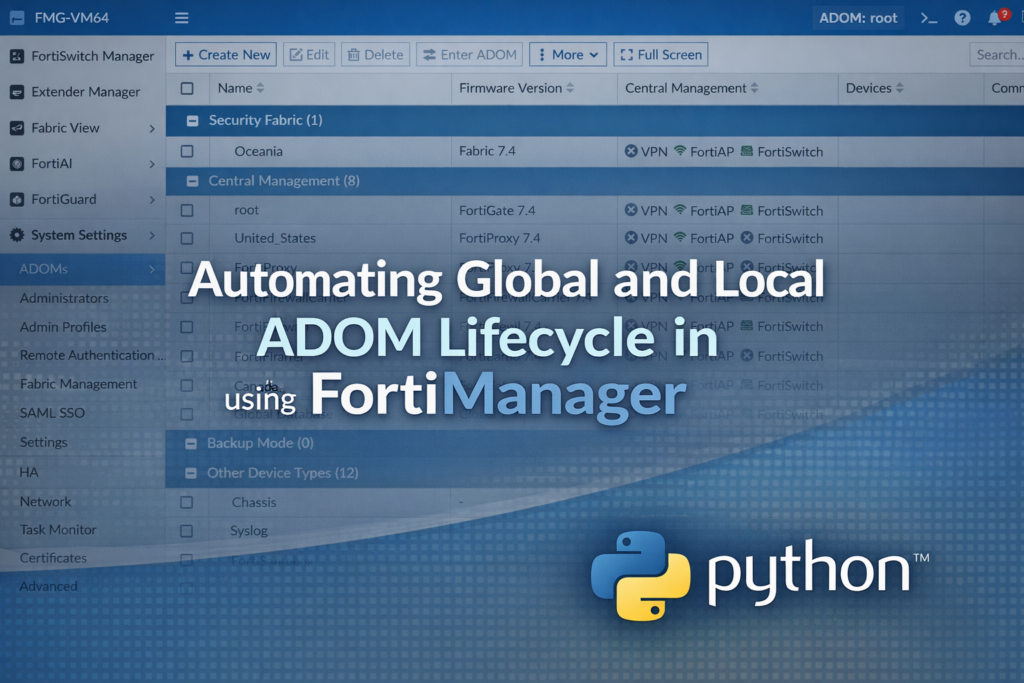
Task: Check the Chassis row checkbox
Action: tap(187, 502)
